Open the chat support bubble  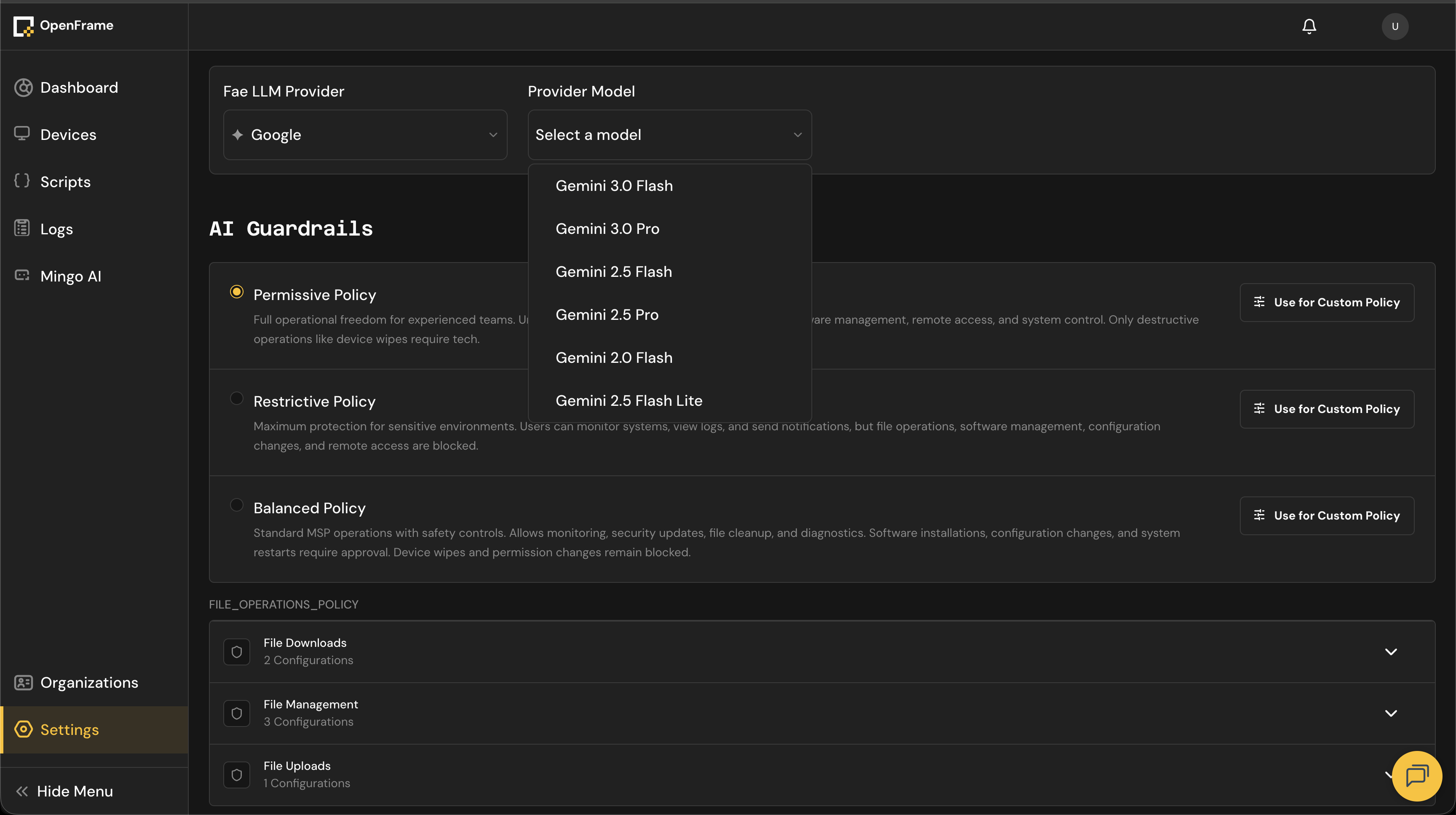[1416, 776]
